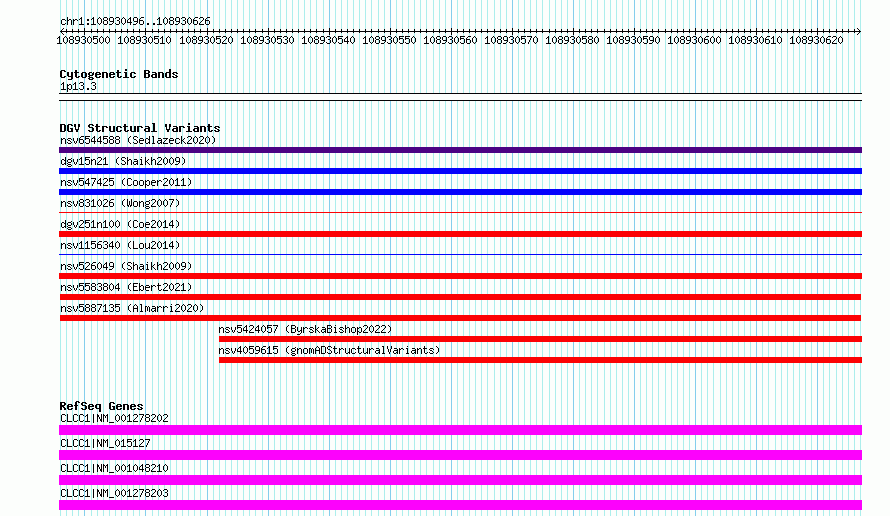
Task: Open variant dgv251n100 (Coe2014) label
Action: (120, 224)
